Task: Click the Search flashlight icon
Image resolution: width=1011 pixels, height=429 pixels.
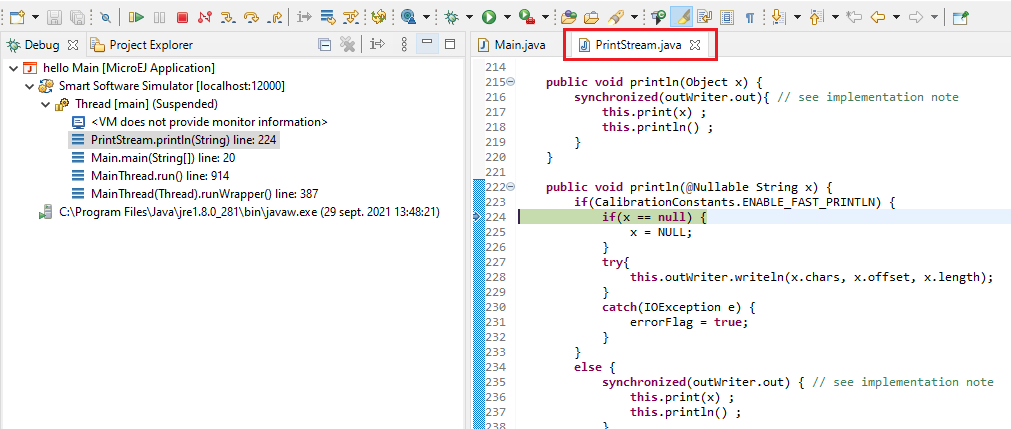Action: point(616,17)
